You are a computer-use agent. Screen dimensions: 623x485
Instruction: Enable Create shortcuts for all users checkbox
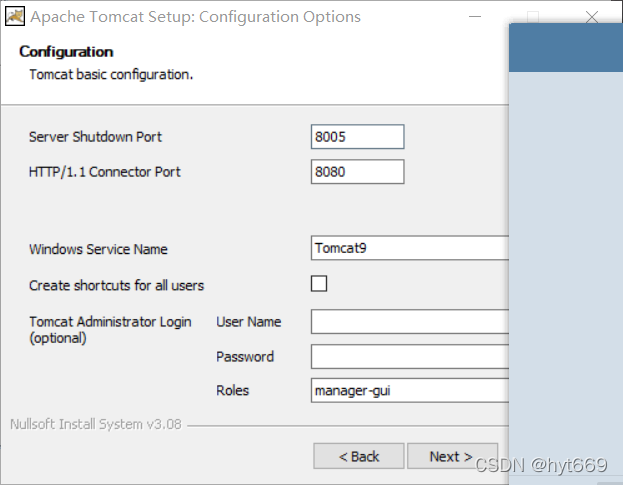coord(319,284)
